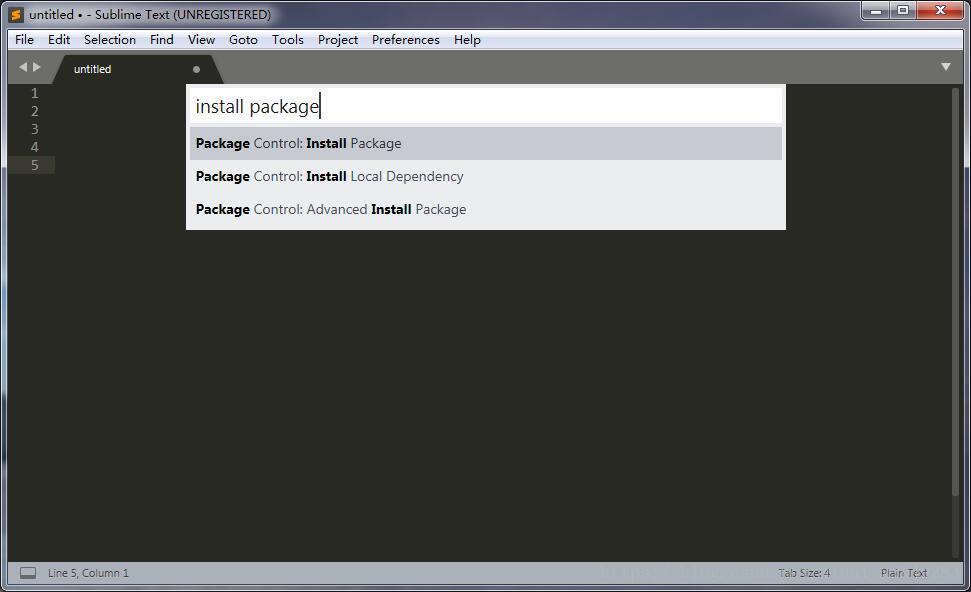971x592 pixels.
Task: Go to the next tab with the right arrow
Action: [37, 67]
